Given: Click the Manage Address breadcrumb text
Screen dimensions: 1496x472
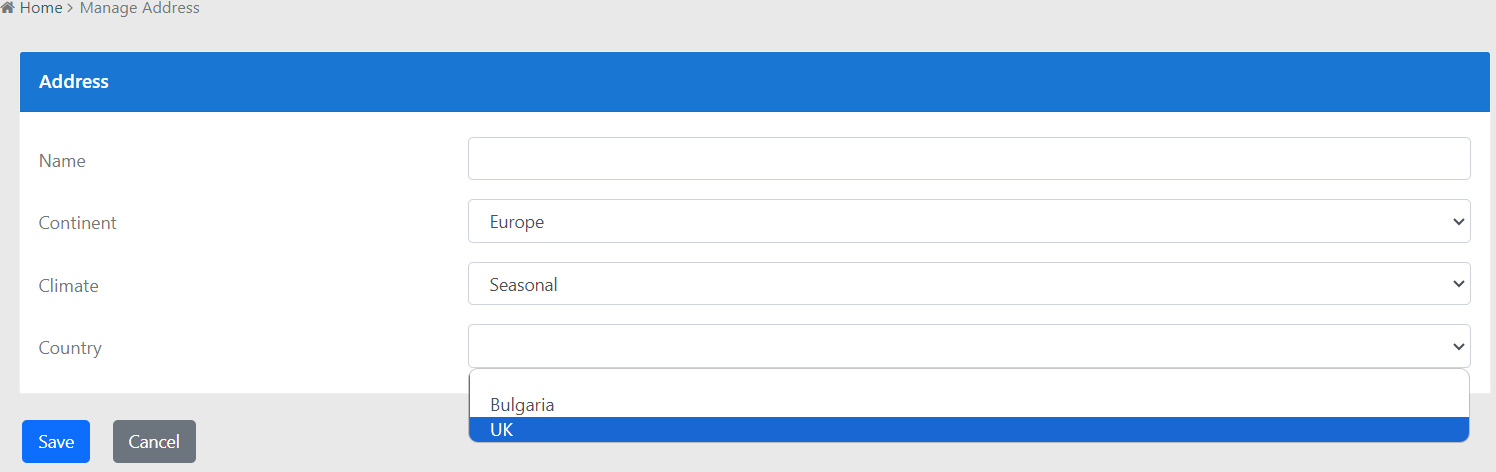Looking at the screenshot, I should [139, 8].
